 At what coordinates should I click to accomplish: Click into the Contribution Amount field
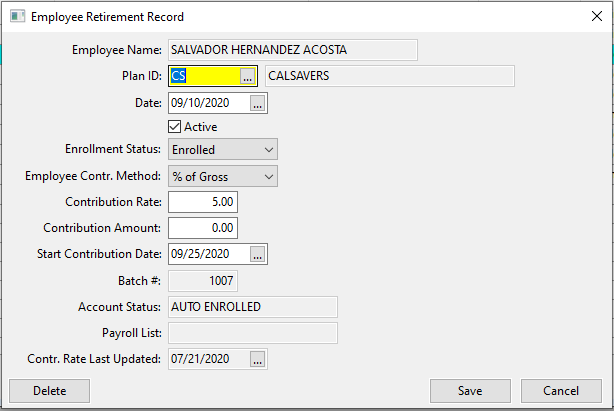(x=203, y=229)
